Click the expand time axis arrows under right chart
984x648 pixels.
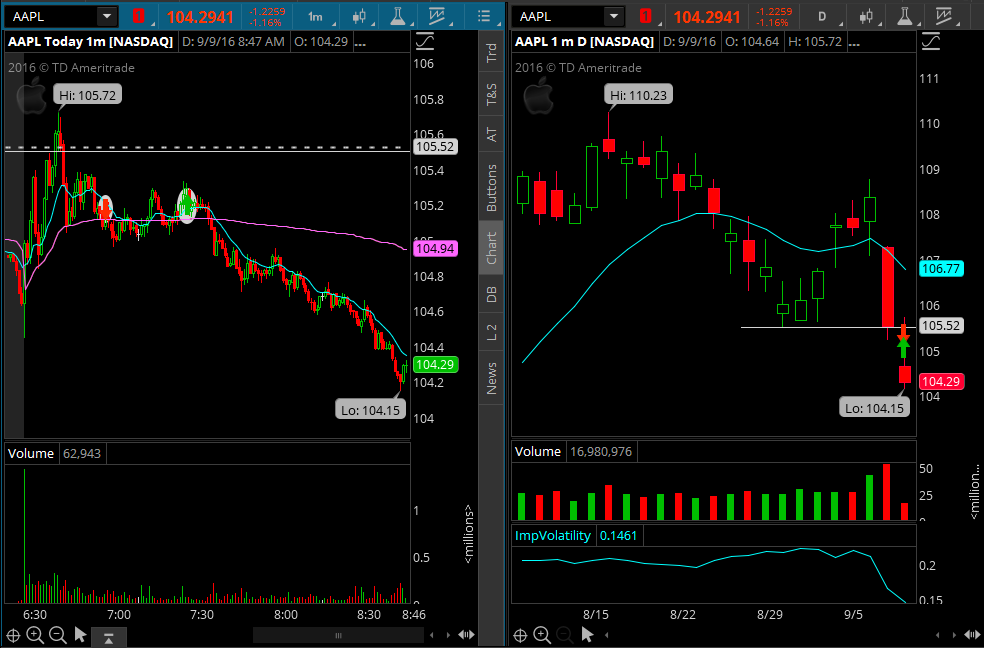tap(973, 635)
